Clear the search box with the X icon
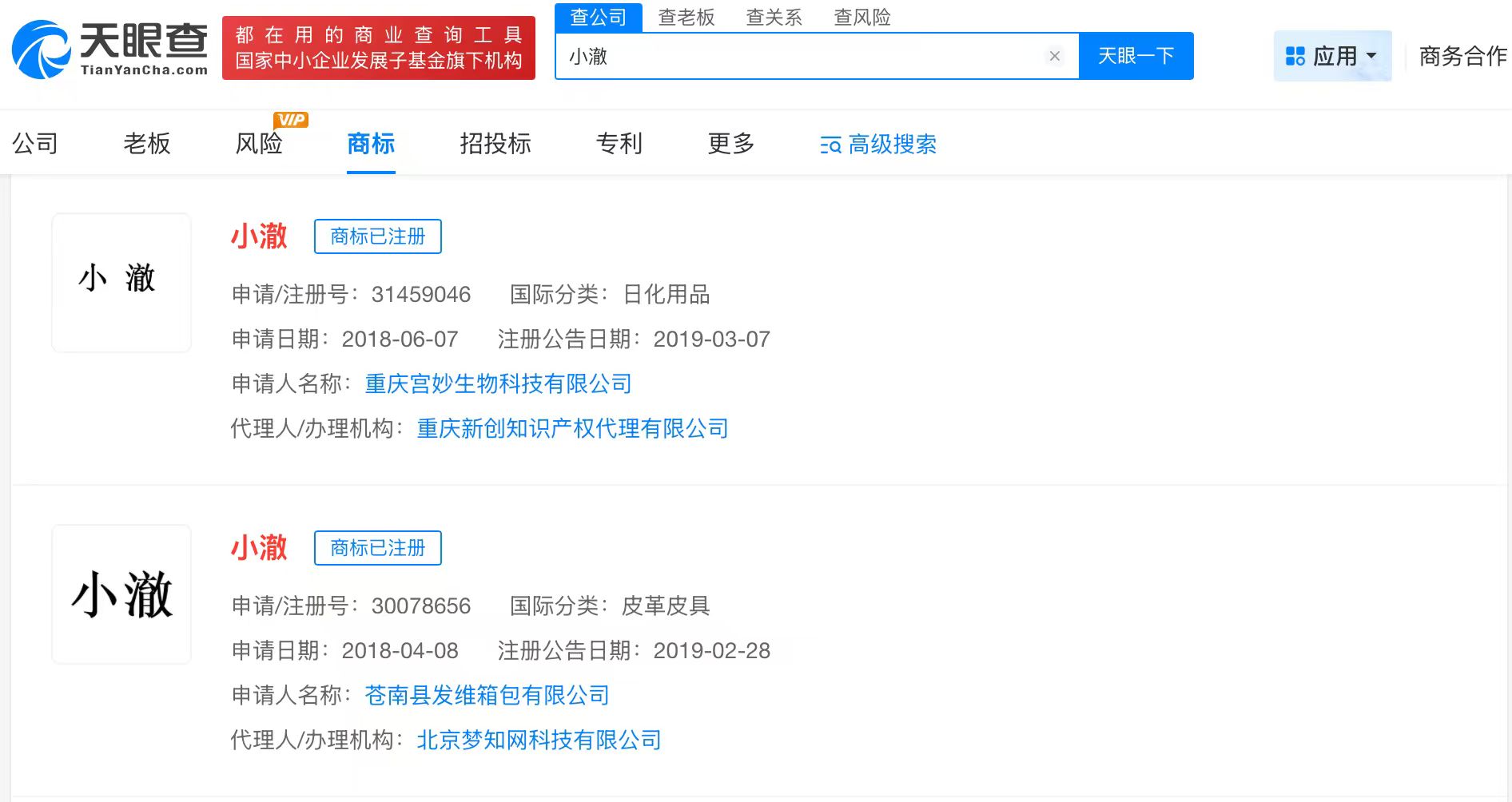The width and height of the screenshot is (1512, 802). coord(1054,55)
